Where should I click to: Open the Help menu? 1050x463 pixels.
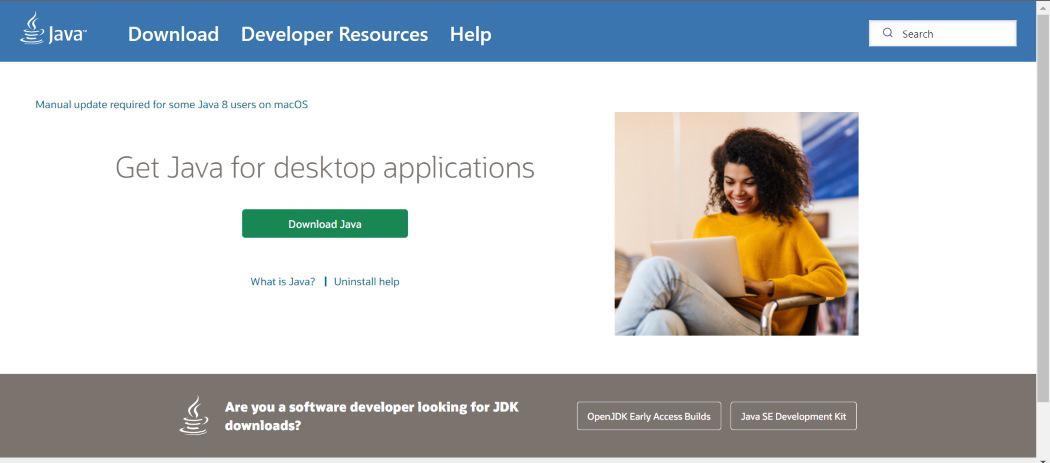tap(471, 34)
